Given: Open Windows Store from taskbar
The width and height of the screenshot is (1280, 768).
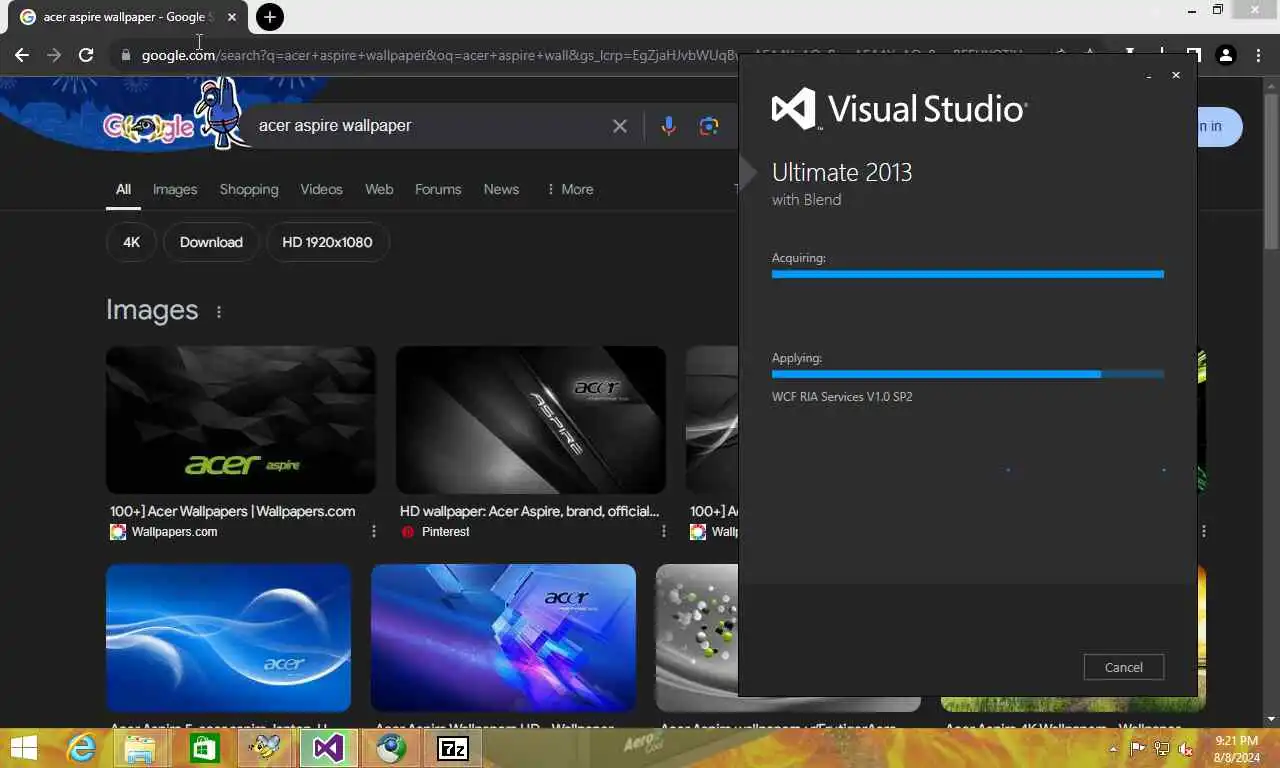Looking at the screenshot, I should (204, 747).
